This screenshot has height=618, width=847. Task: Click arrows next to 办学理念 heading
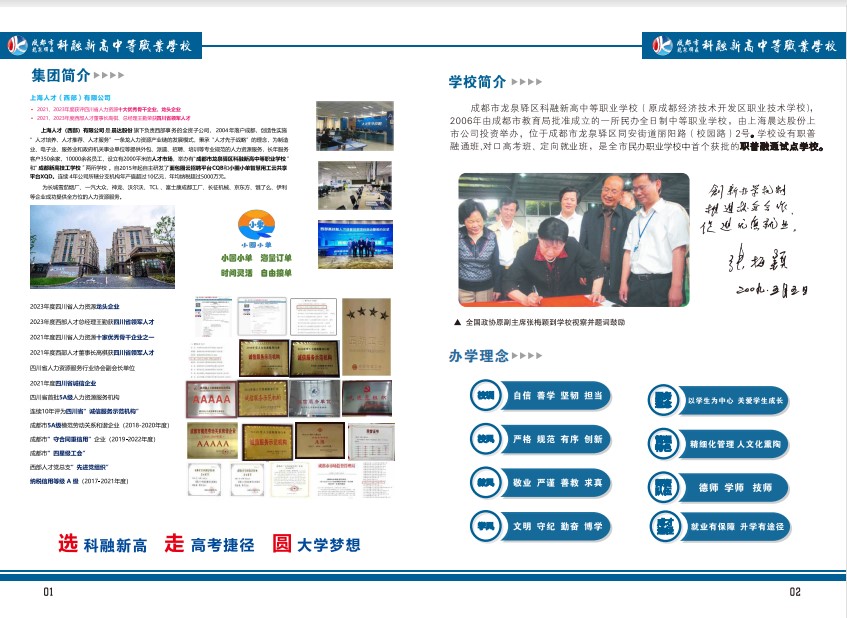click(x=527, y=356)
